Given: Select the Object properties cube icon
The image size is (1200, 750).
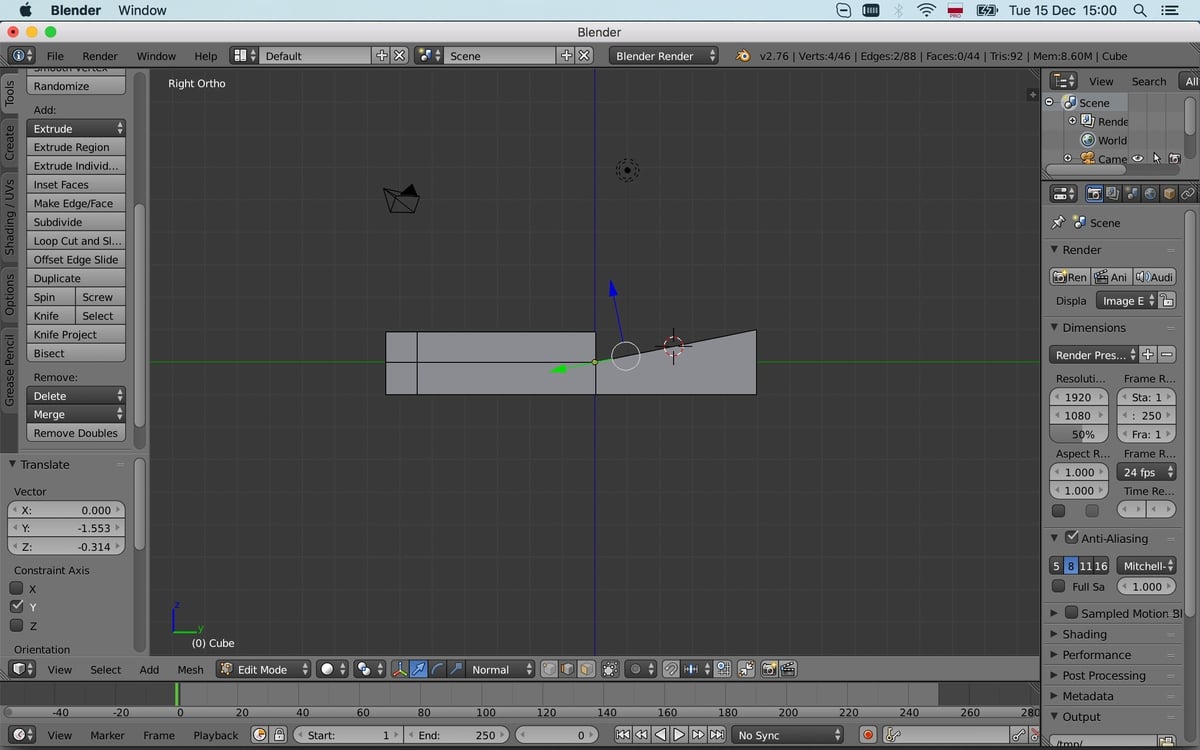Looking at the screenshot, I should (x=1168, y=193).
